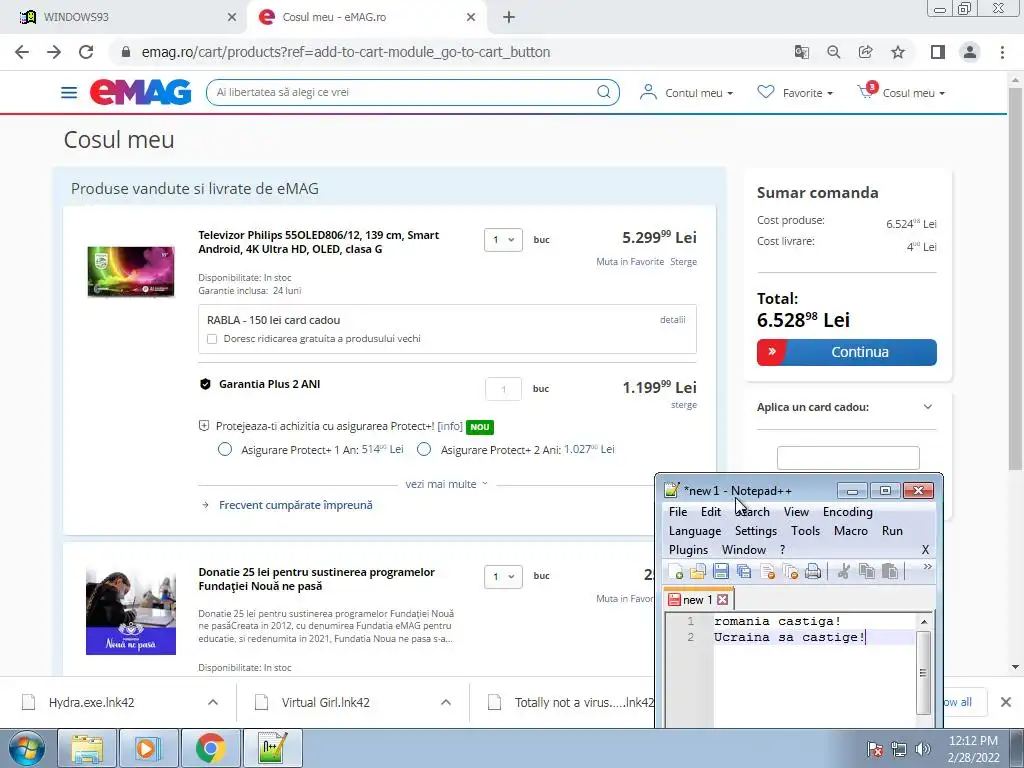Select Asigurare Protect+ 2 Ani option
Screen dimensions: 1024x768
424,449
